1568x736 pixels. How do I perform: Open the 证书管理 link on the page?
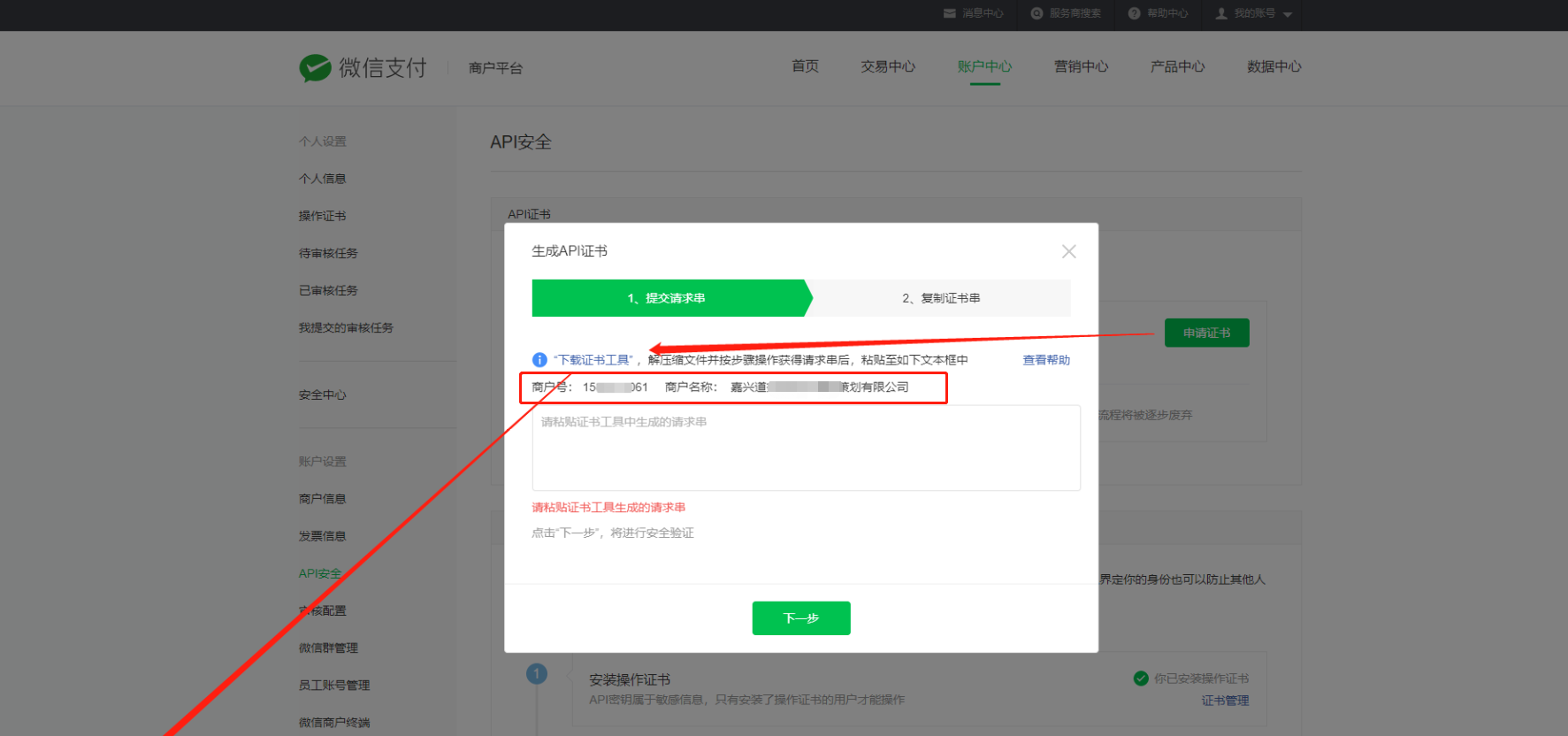[1225, 701]
